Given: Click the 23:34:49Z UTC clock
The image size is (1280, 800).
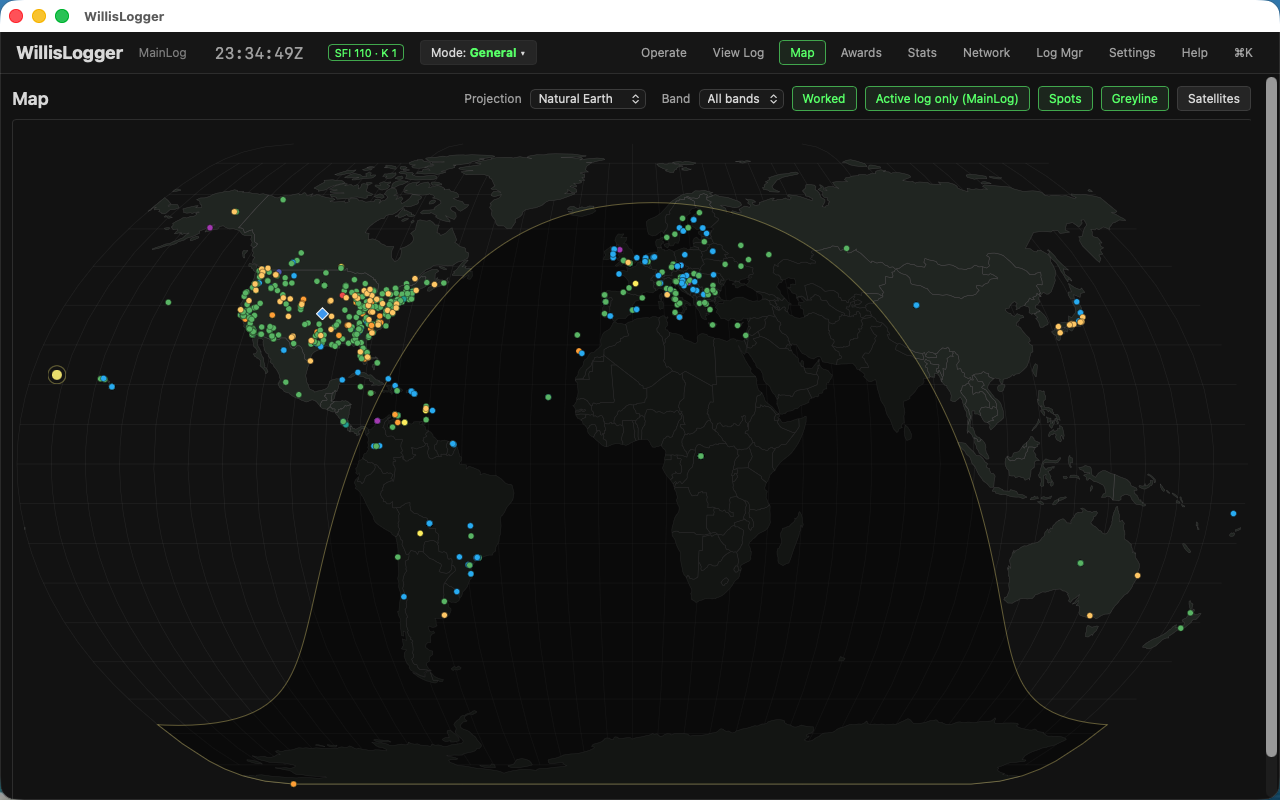Looking at the screenshot, I should pyautogui.click(x=259, y=53).
